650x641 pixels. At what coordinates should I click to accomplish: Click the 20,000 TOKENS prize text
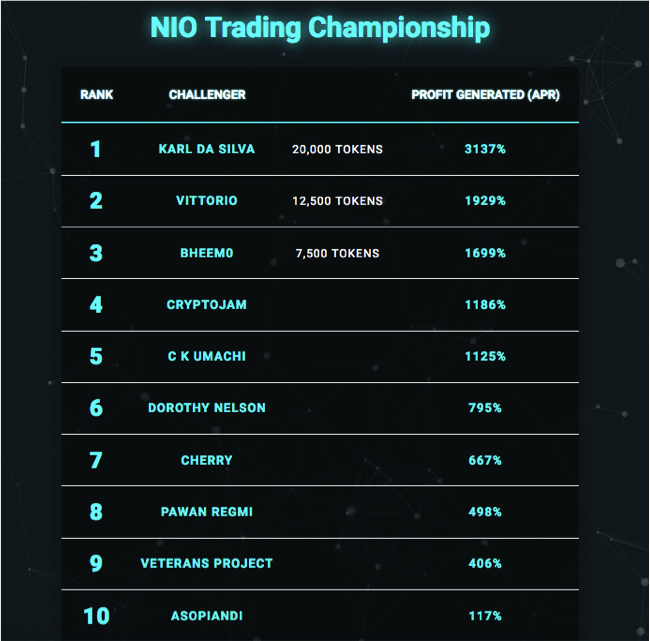pyautogui.click(x=337, y=149)
